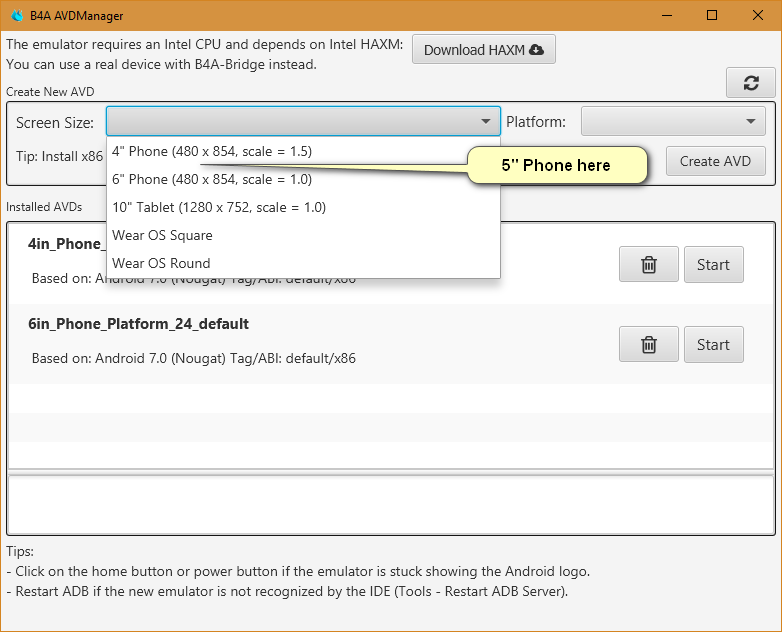Select the 6in_Phone_Platform_24_default list entry
782x632 pixels.
pyautogui.click(x=391, y=344)
